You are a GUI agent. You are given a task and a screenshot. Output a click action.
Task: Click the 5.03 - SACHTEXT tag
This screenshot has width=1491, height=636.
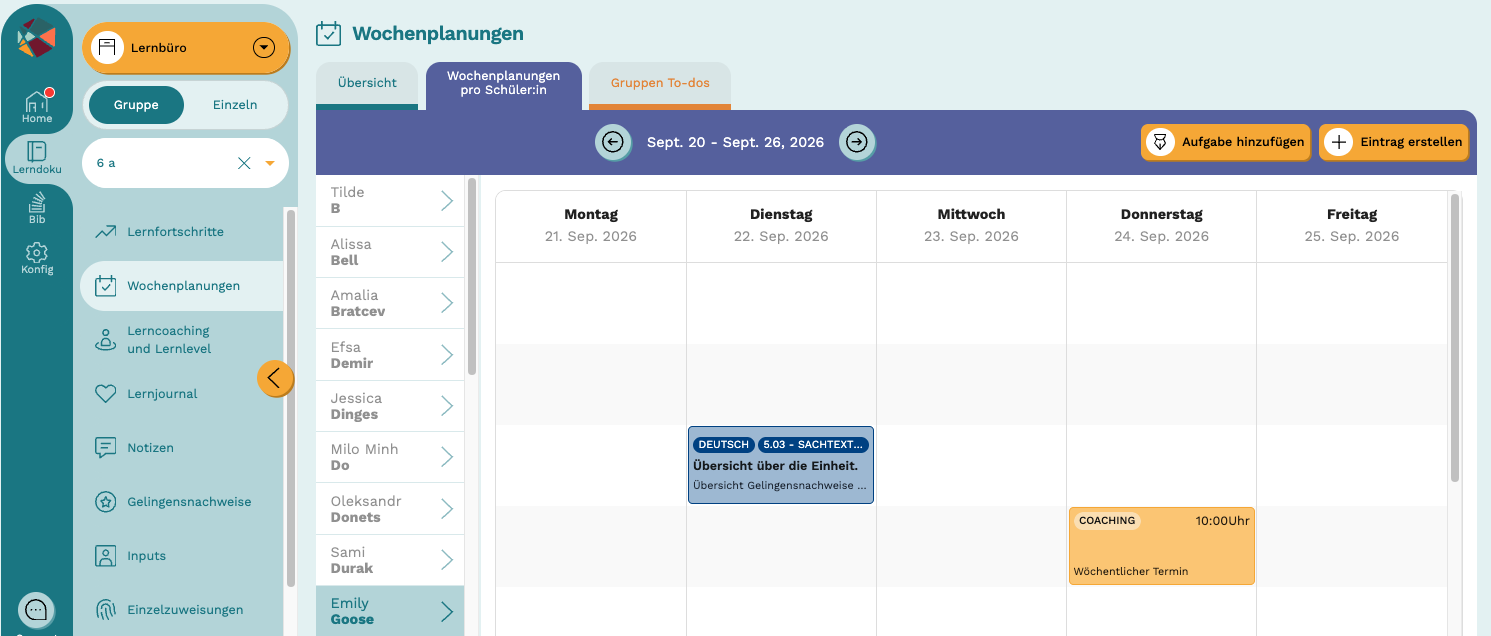813,445
